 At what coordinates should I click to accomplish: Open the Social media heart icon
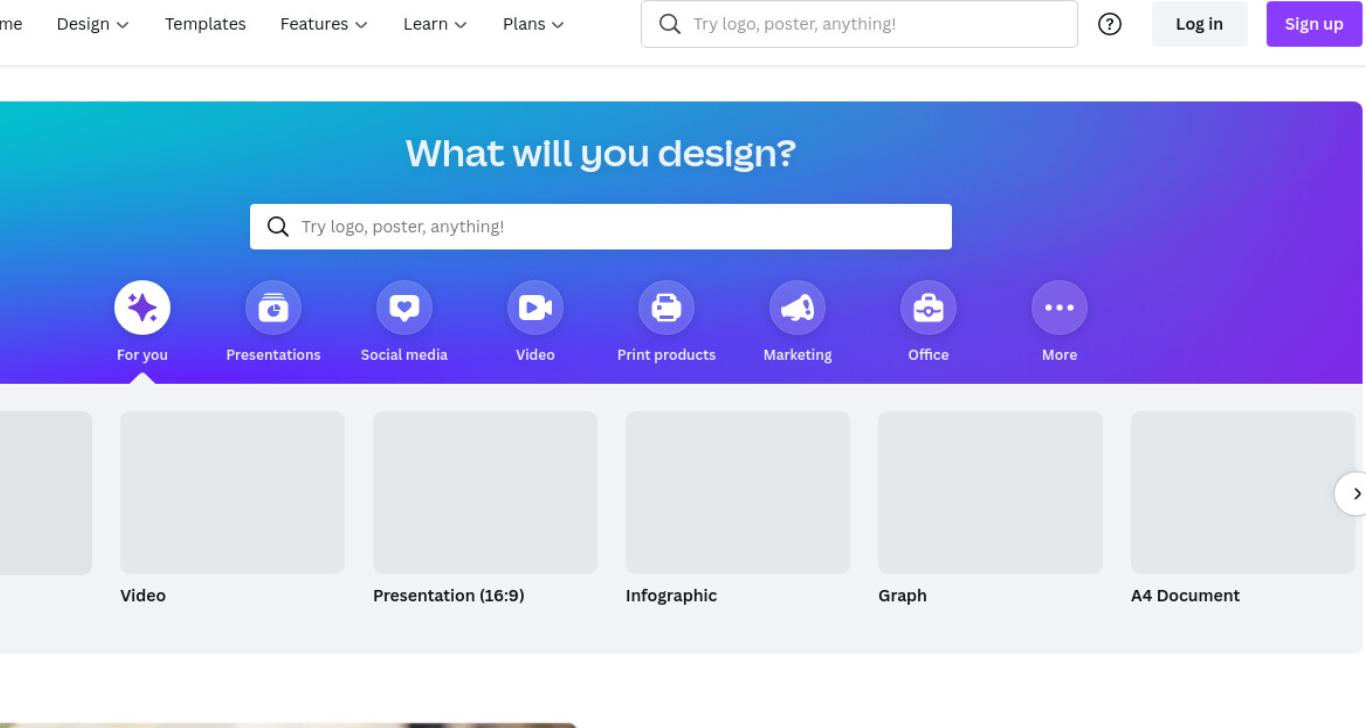404,308
